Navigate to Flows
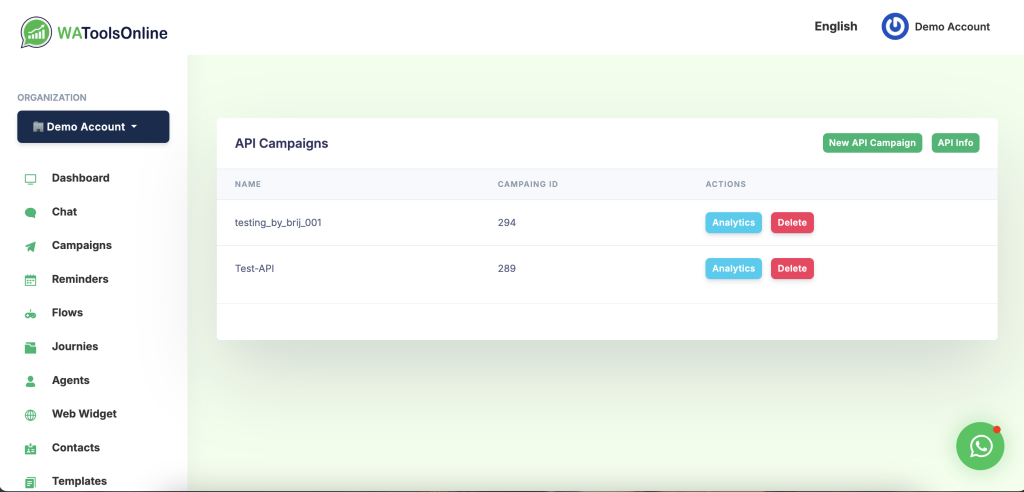This screenshot has height=492, width=1024. (x=67, y=312)
